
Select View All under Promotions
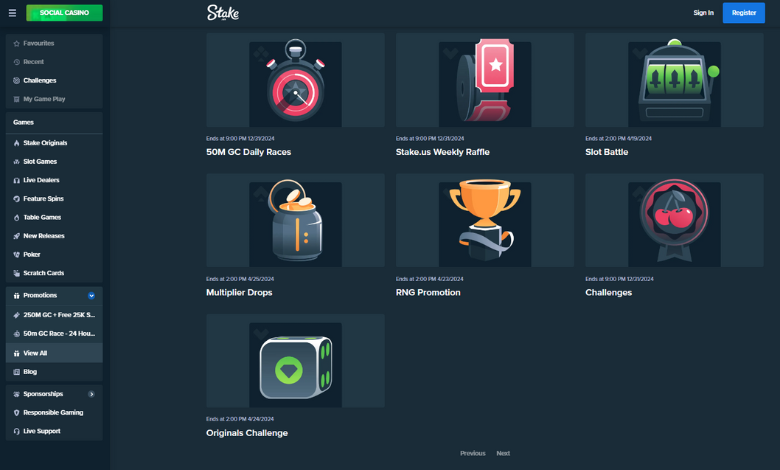pyautogui.click(x=36, y=353)
